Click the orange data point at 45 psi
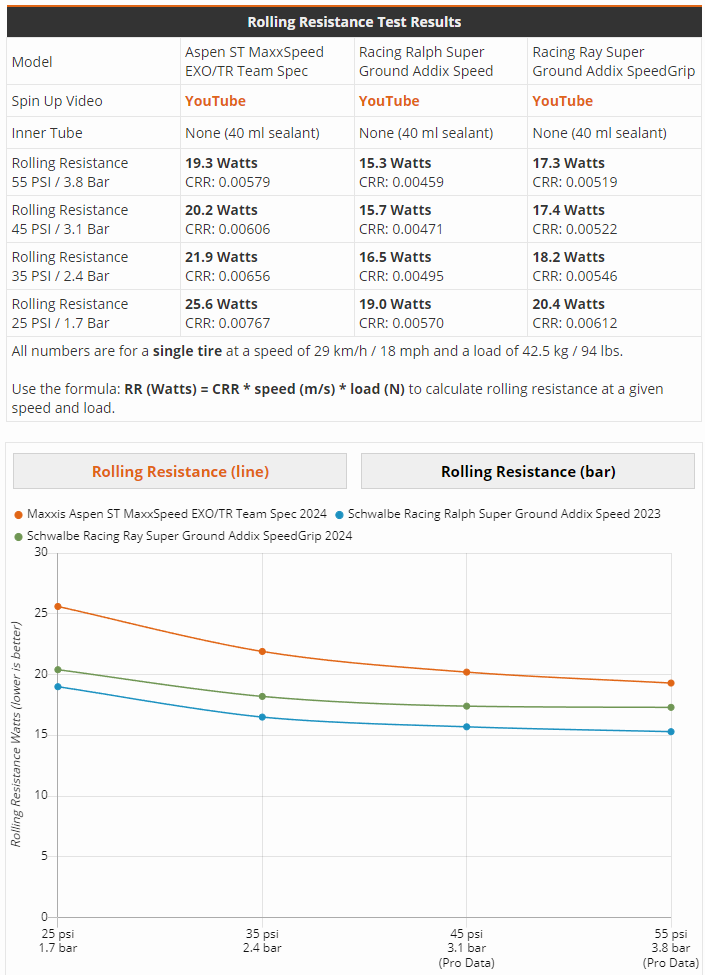The image size is (705, 975). (467, 672)
